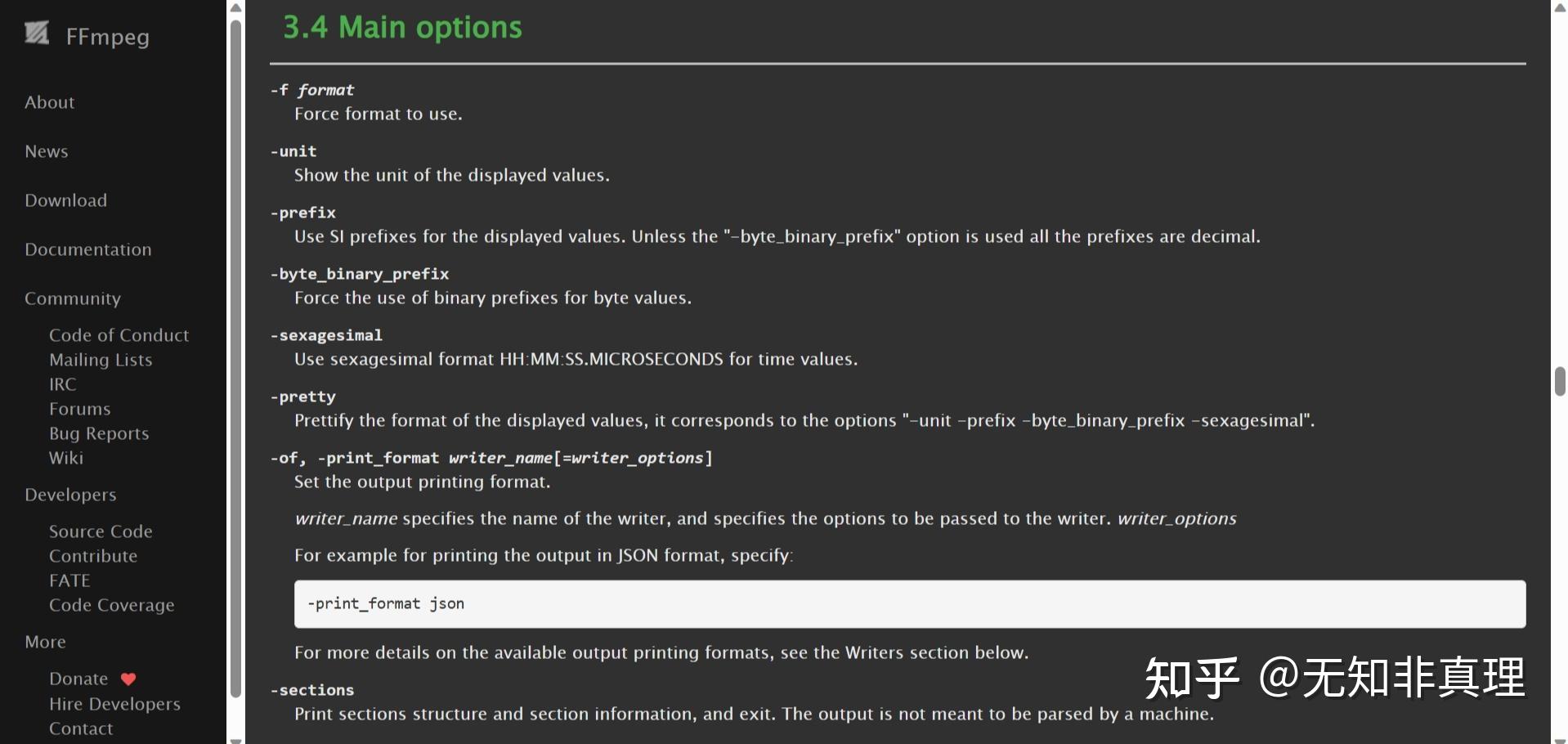1568x744 pixels.
Task: Open the FATE link
Action: click(69, 580)
